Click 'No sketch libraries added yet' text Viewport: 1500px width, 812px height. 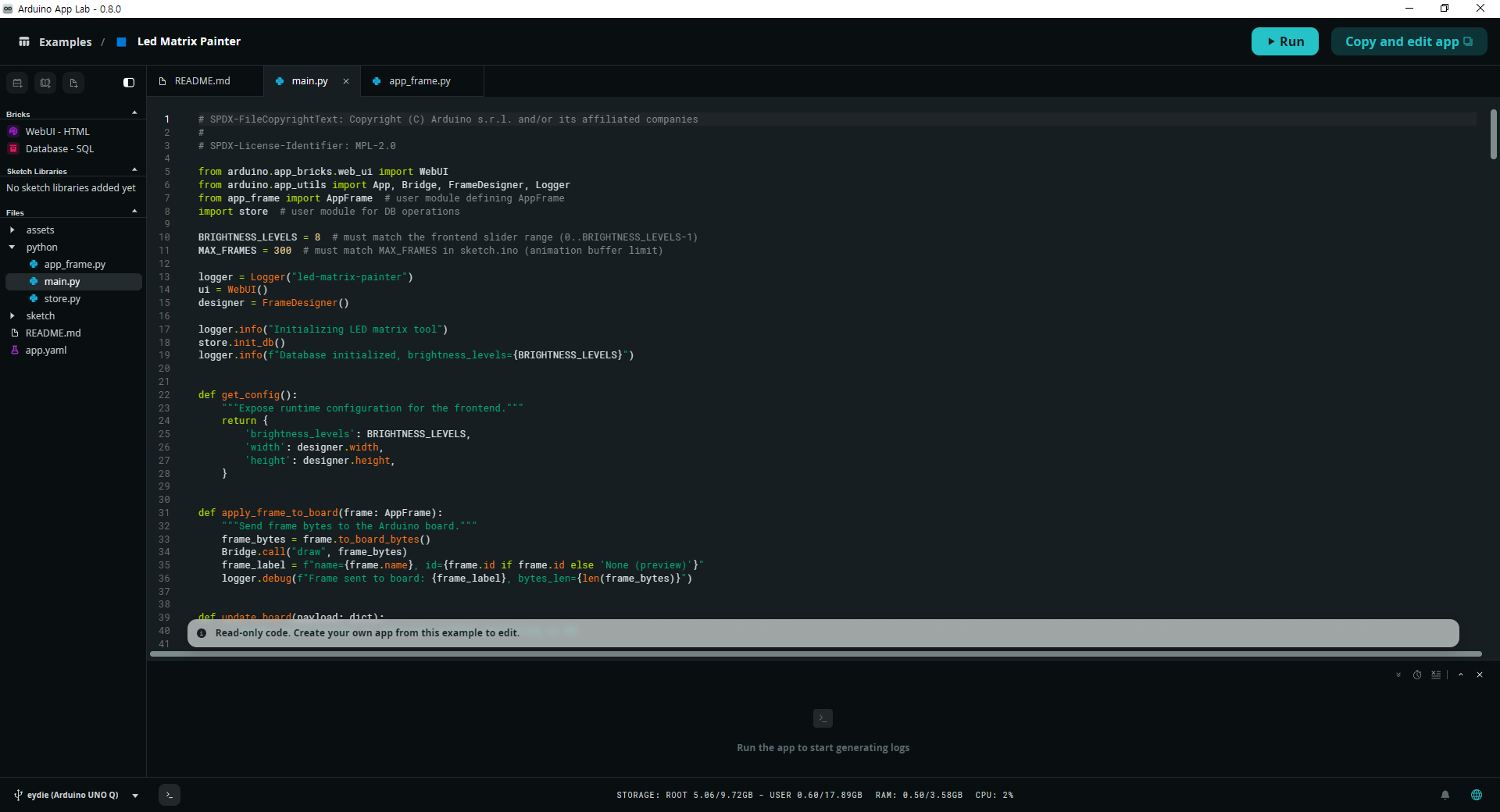(x=71, y=188)
